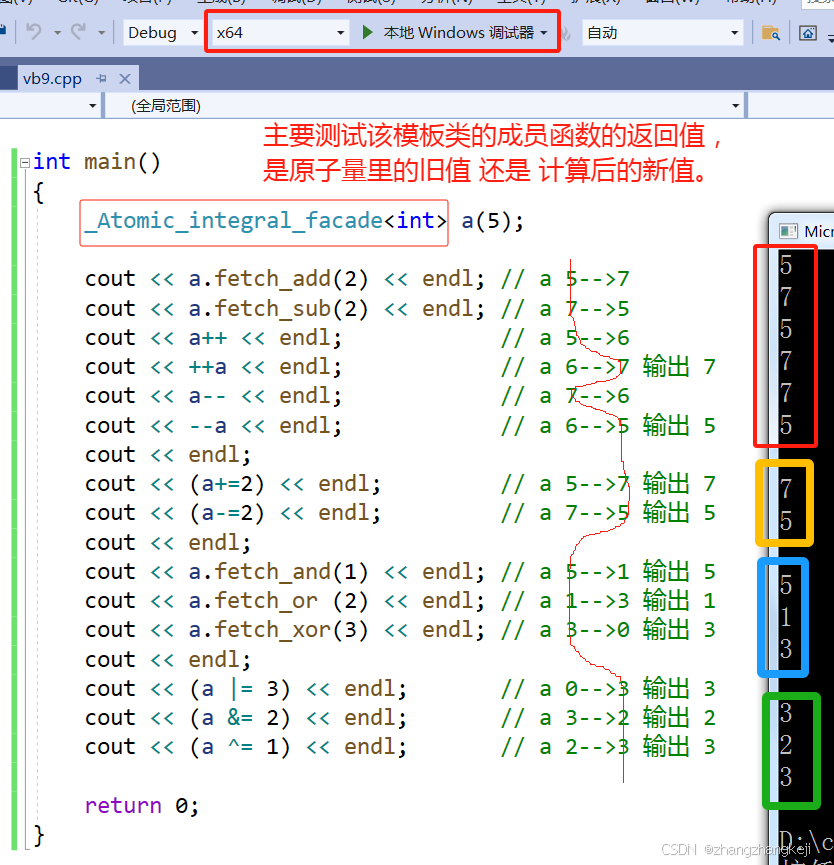The width and height of the screenshot is (834, 865).
Task: Launch 本地 Windows 调试器
Action: click(460, 31)
